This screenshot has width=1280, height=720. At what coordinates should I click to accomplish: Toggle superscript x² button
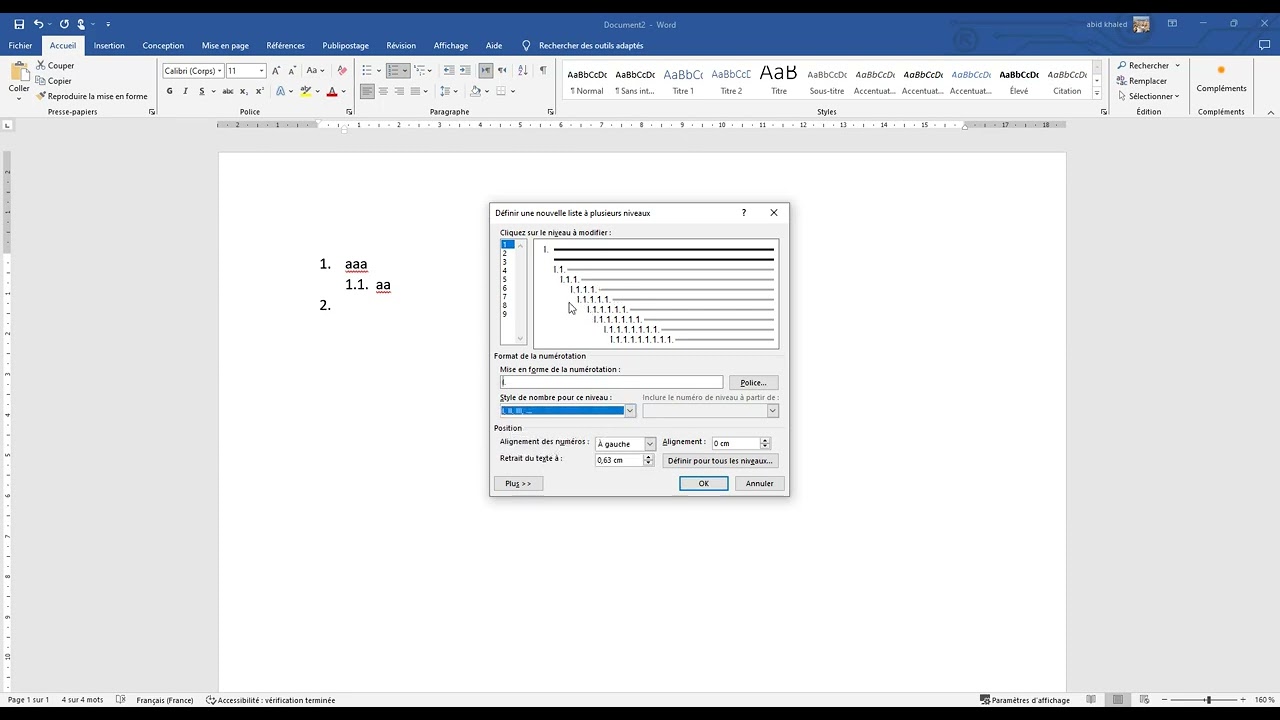tap(259, 91)
